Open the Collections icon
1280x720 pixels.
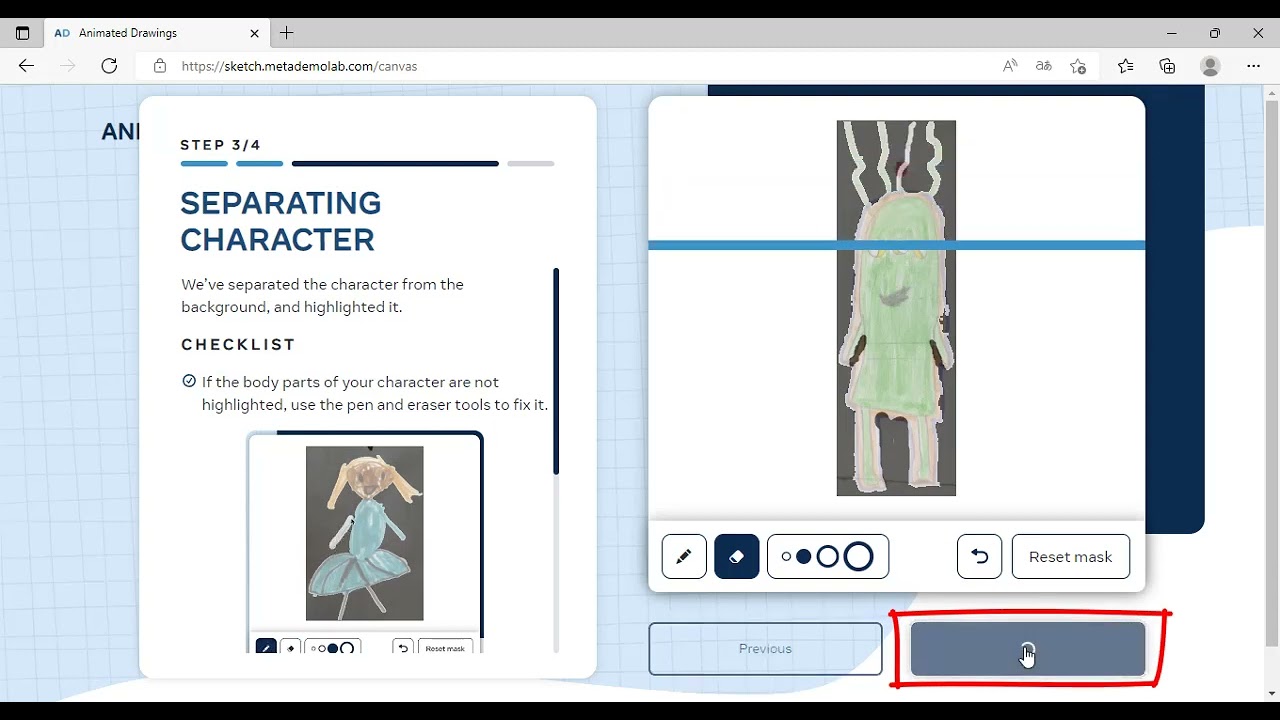pyautogui.click(x=1167, y=66)
